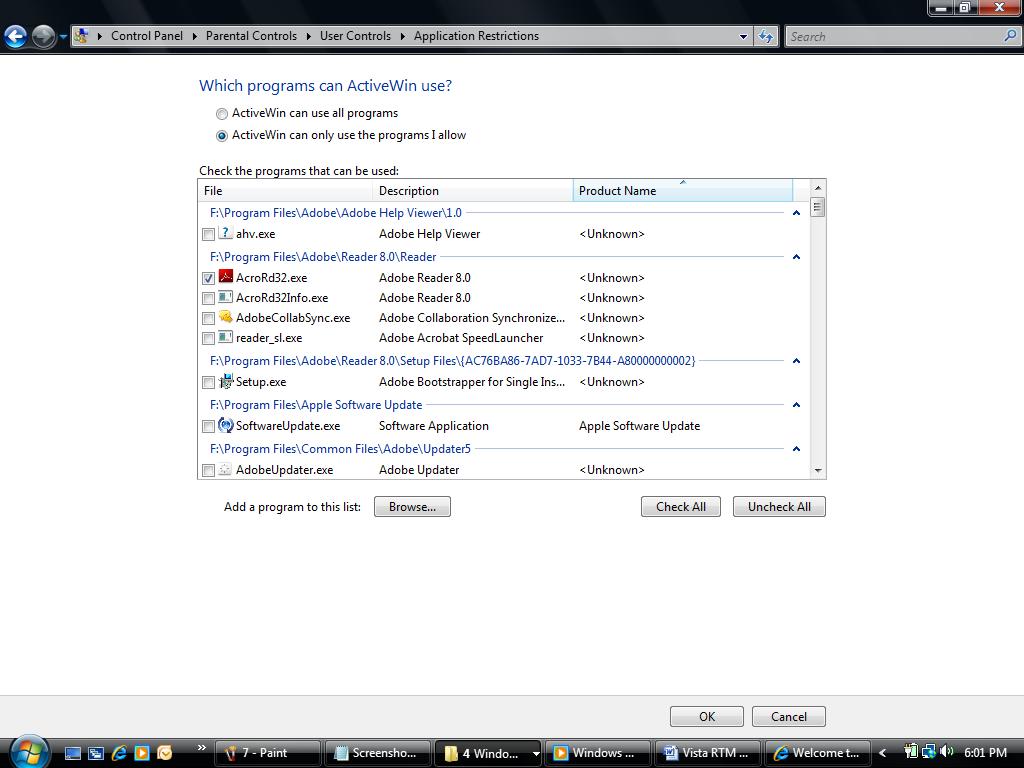Switch to the 7 - Paint taskbar item

[x=268, y=753]
